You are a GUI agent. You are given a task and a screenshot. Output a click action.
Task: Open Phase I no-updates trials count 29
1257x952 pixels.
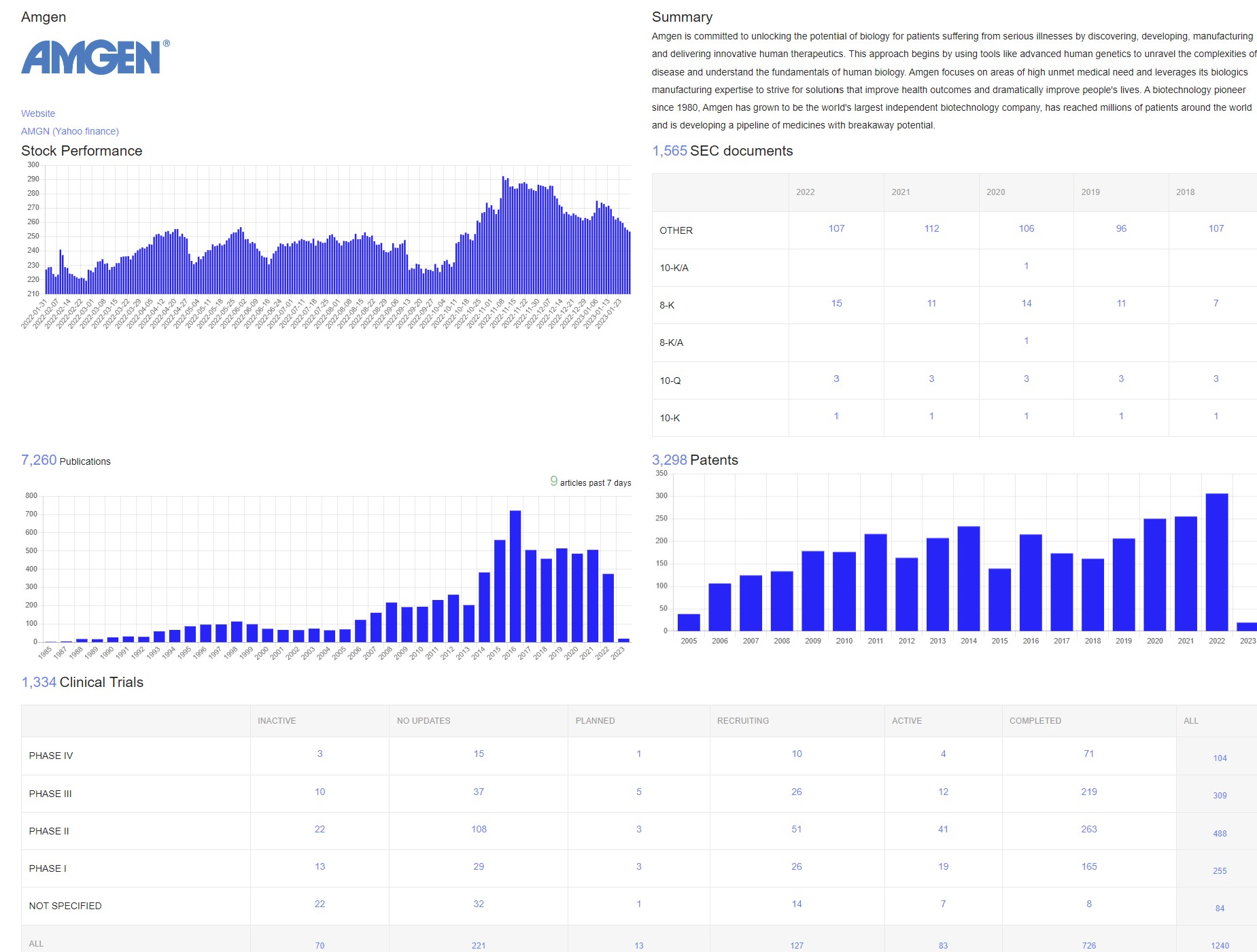point(479,866)
